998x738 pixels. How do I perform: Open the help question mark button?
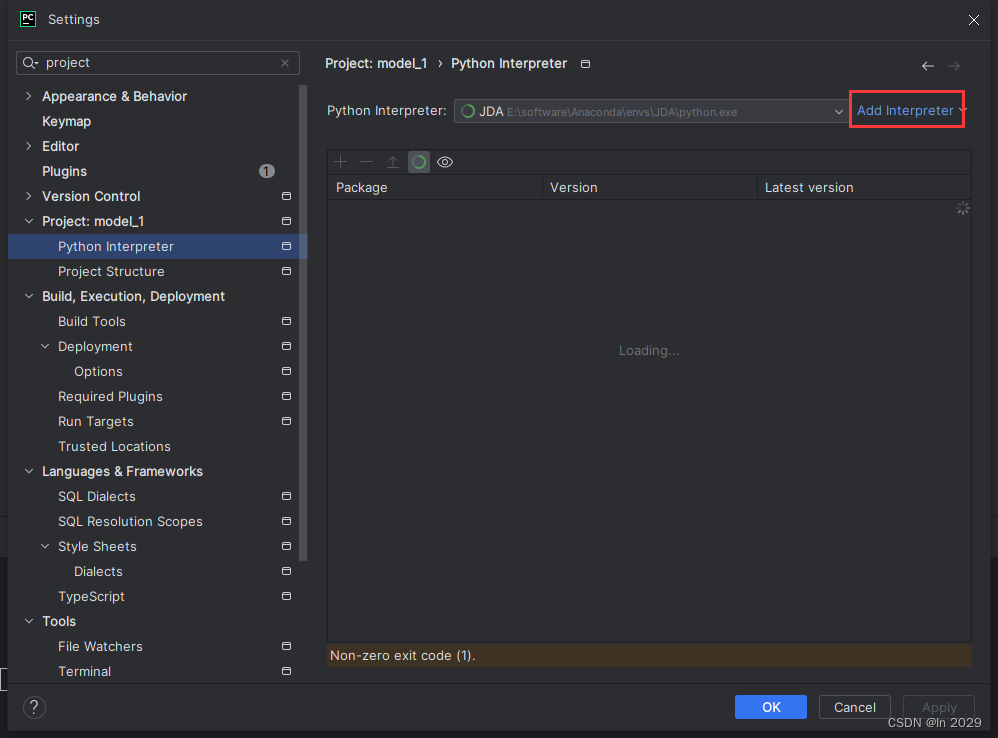34,707
